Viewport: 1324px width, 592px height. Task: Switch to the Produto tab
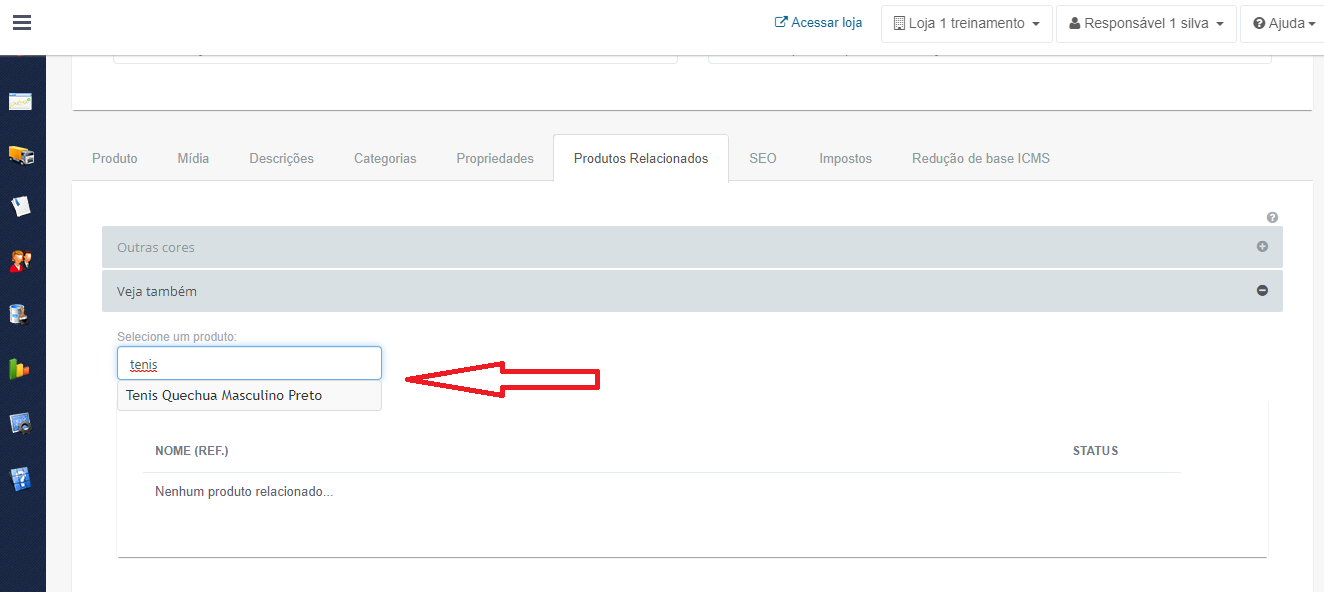click(x=115, y=158)
